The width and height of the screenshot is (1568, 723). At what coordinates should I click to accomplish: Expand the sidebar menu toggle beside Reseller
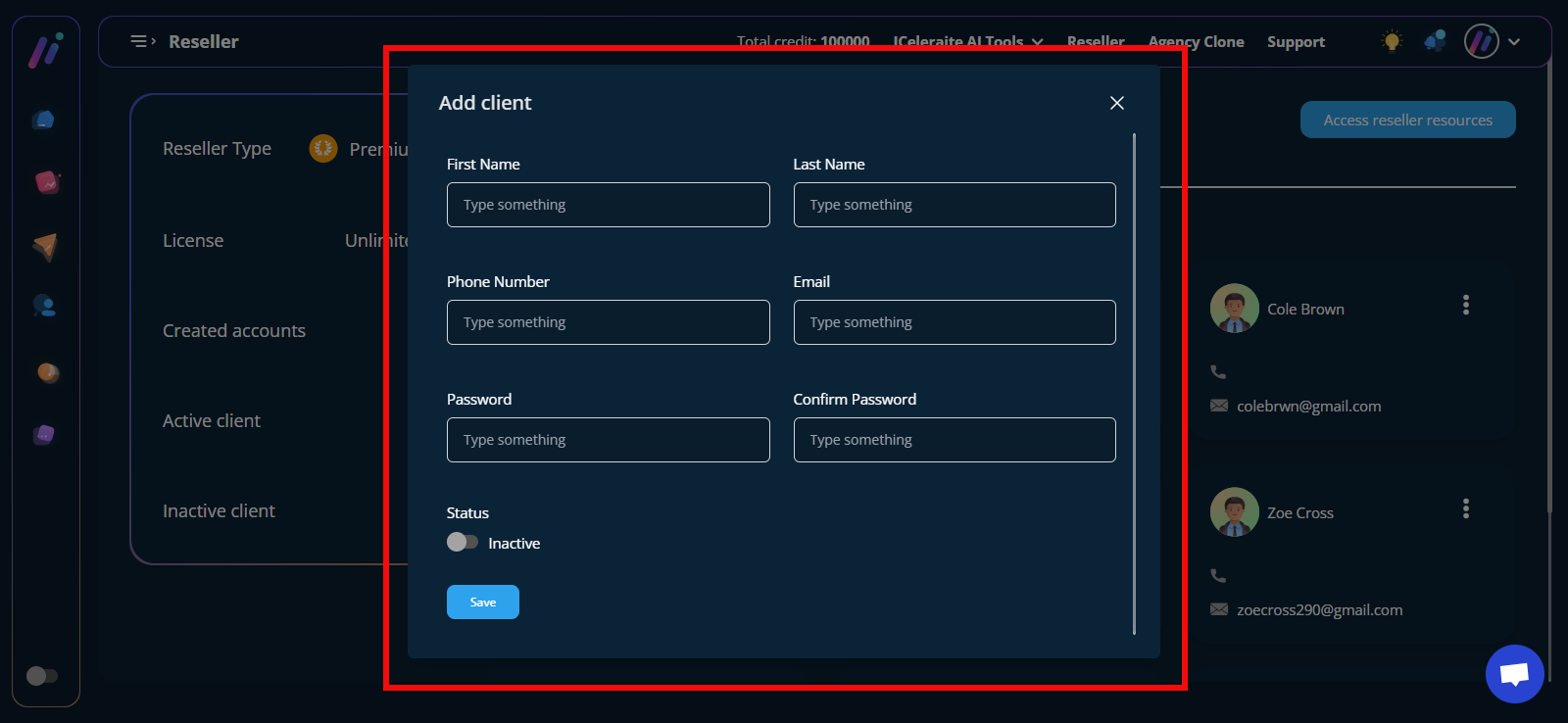pos(143,41)
